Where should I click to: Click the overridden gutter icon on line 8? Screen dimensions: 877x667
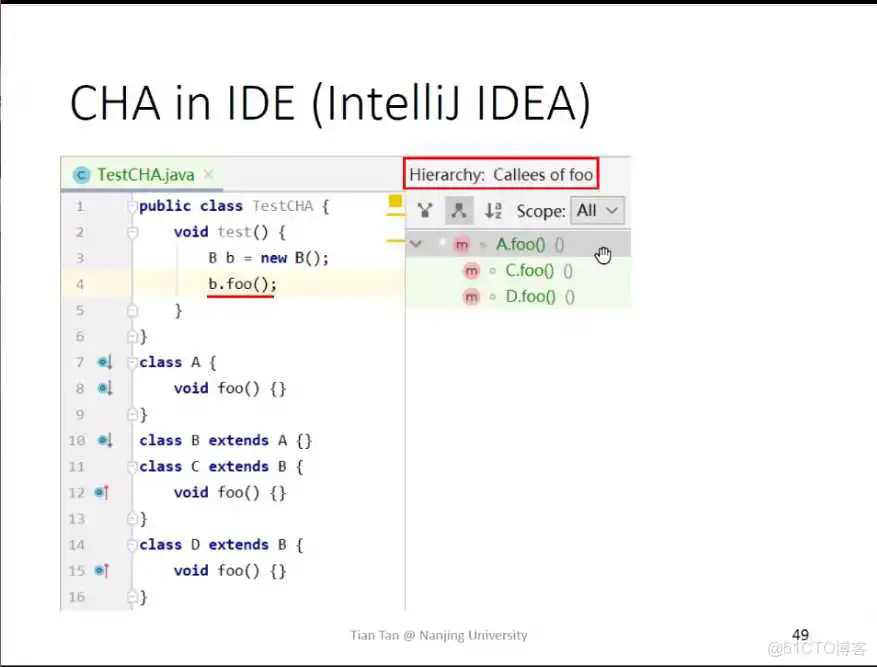pyautogui.click(x=105, y=388)
